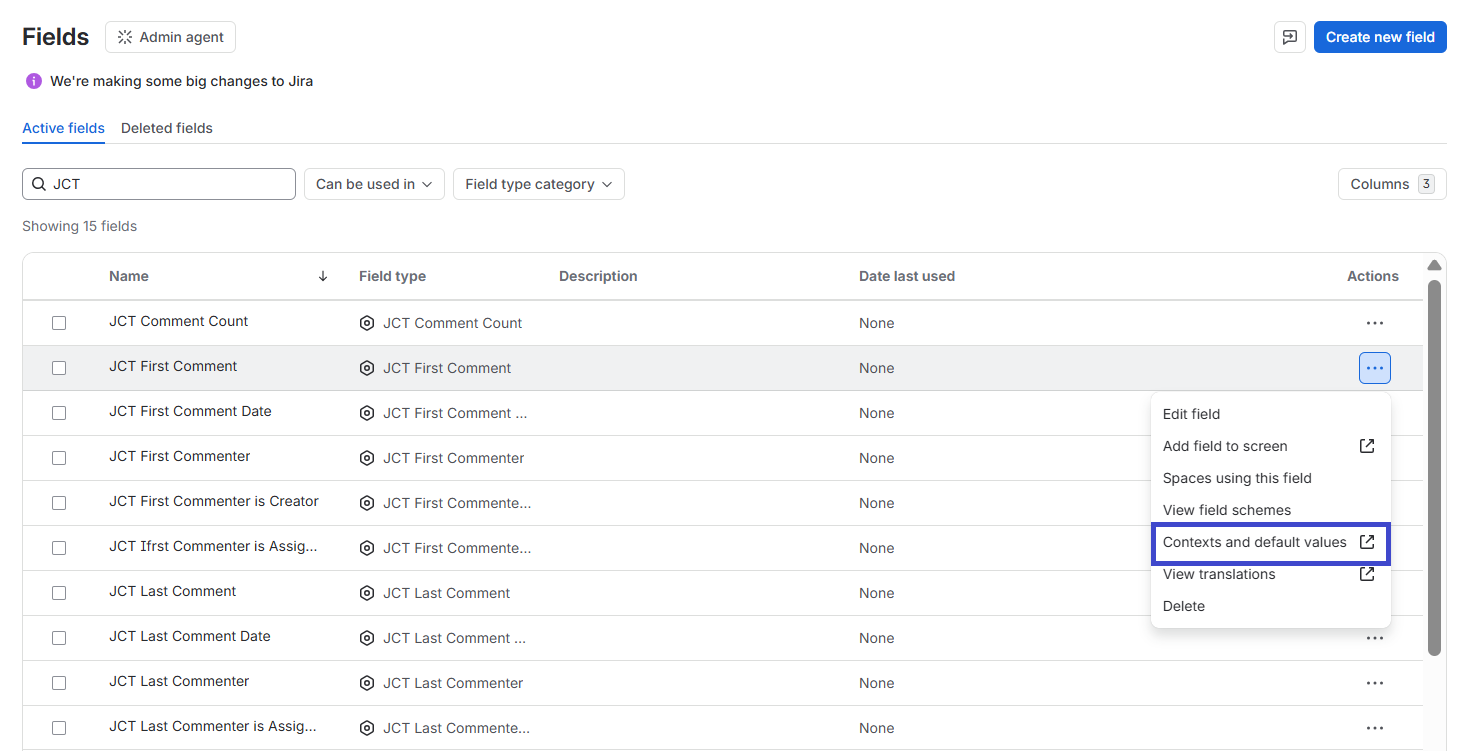The height and width of the screenshot is (751, 1470).
Task: Select Delete from the actions menu
Action: (1271, 606)
